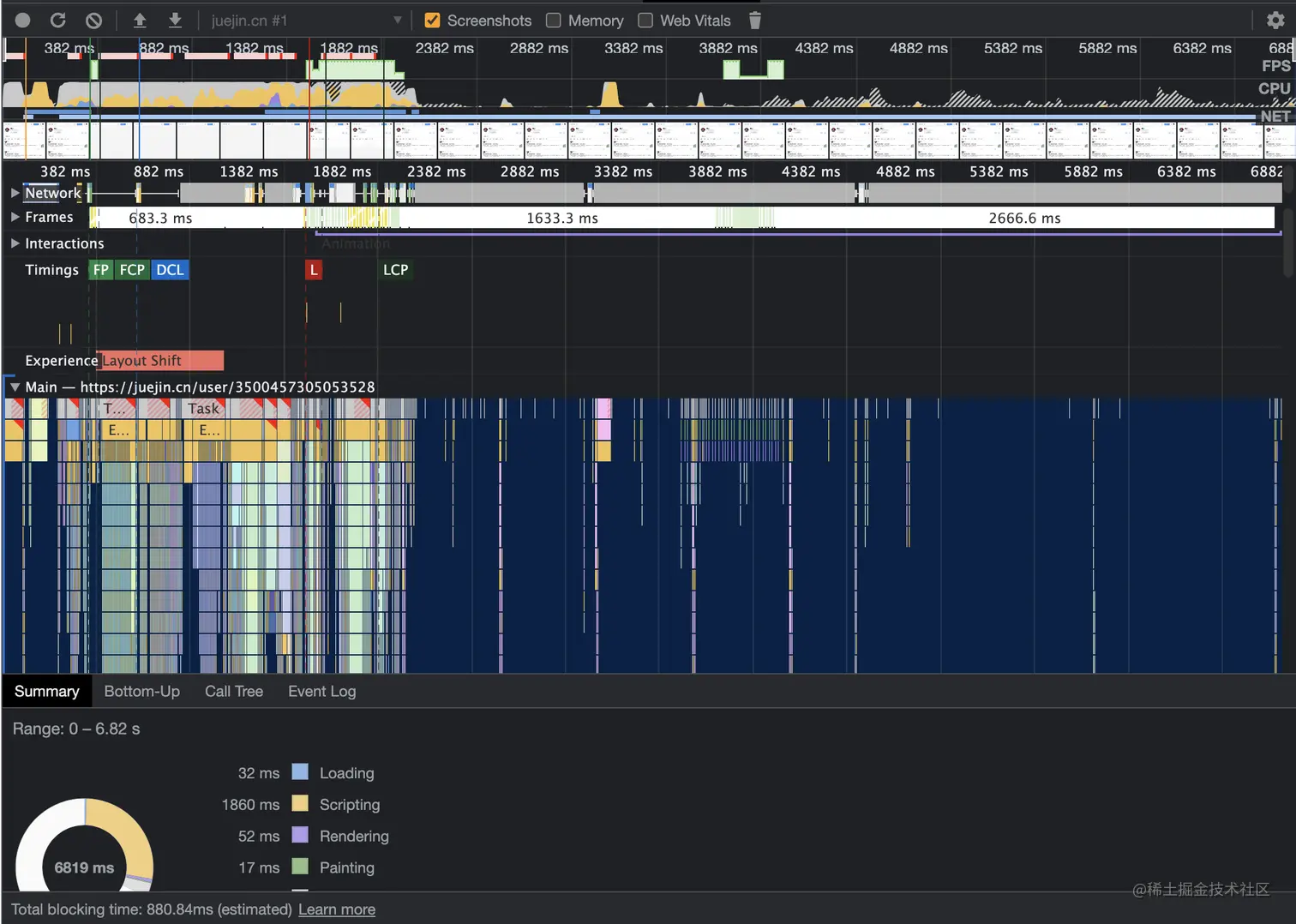The width and height of the screenshot is (1296, 924).
Task: Click the reload and profile icon
Action: click(x=58, y=21)
